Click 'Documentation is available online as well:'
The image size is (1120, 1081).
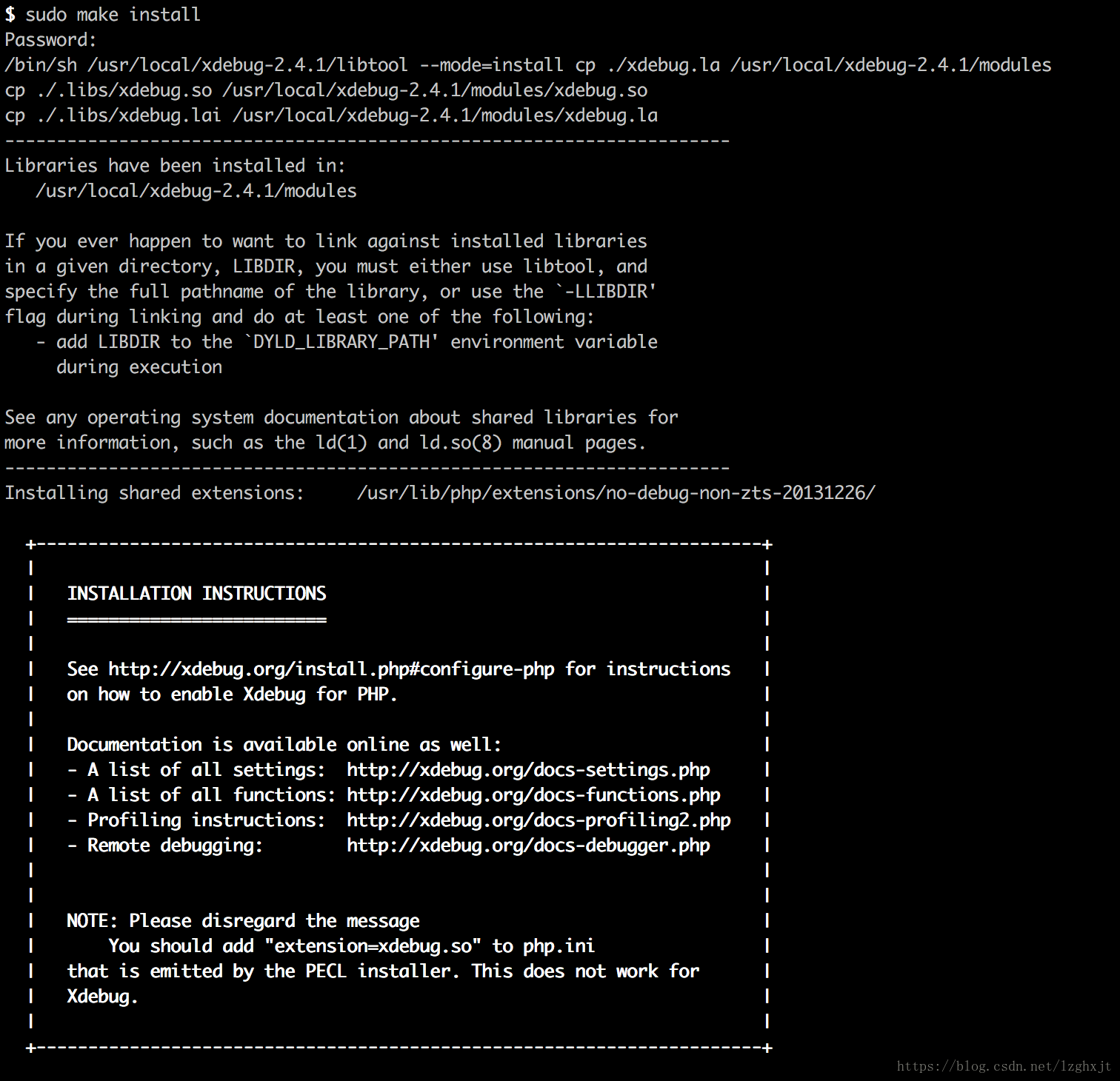[x=284, y=745]
